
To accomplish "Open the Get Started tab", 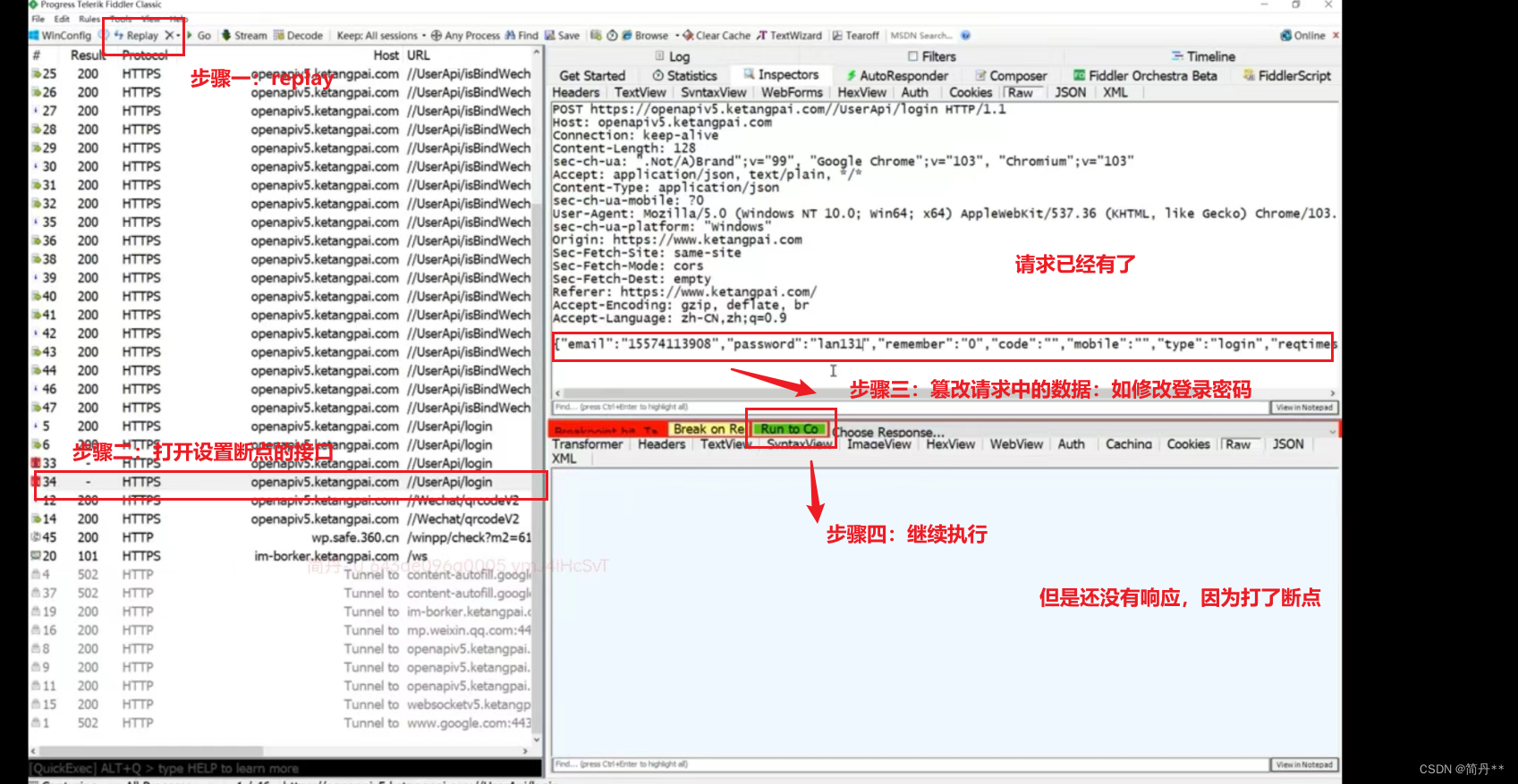I will (x=592, y=76).
